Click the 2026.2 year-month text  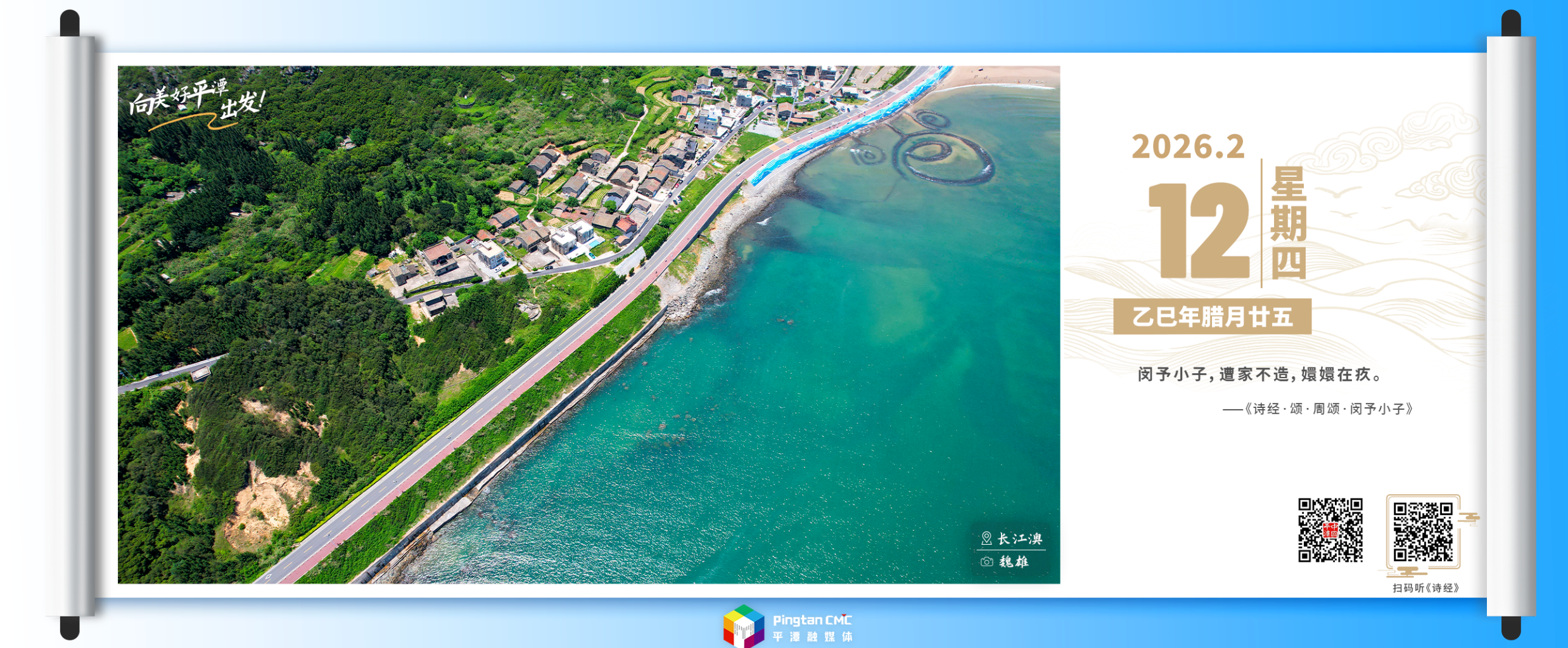(1188, 147)
